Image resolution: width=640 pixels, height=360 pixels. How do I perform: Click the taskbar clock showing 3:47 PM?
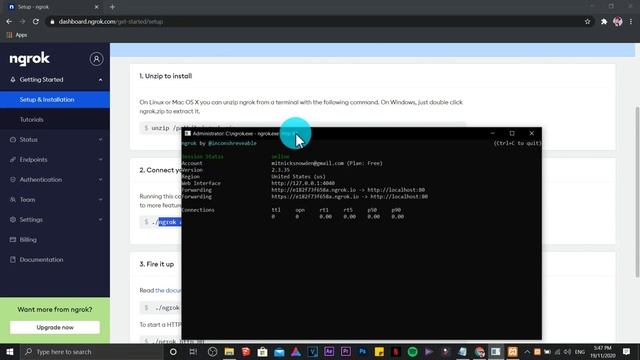click(602, 352)
